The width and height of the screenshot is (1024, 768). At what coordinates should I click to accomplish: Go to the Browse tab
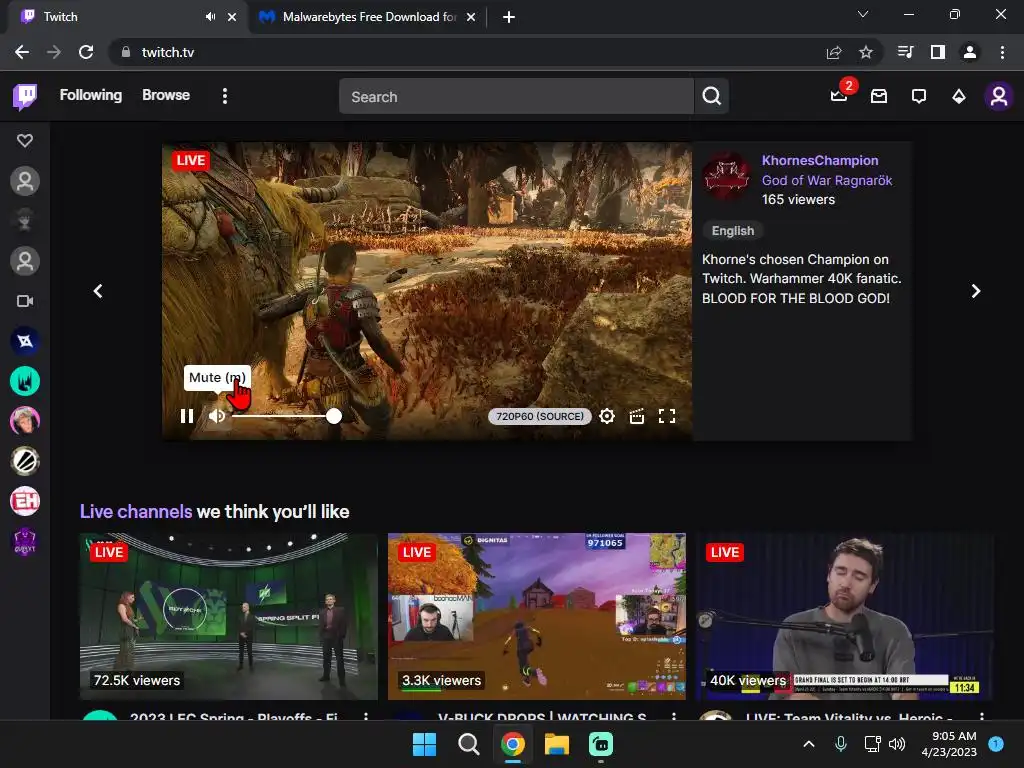point(166,95)
